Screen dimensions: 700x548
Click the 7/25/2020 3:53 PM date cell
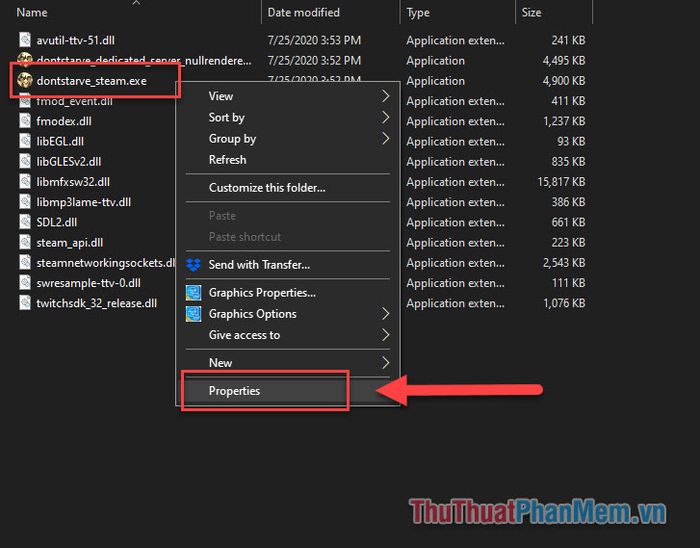[314, 40]
